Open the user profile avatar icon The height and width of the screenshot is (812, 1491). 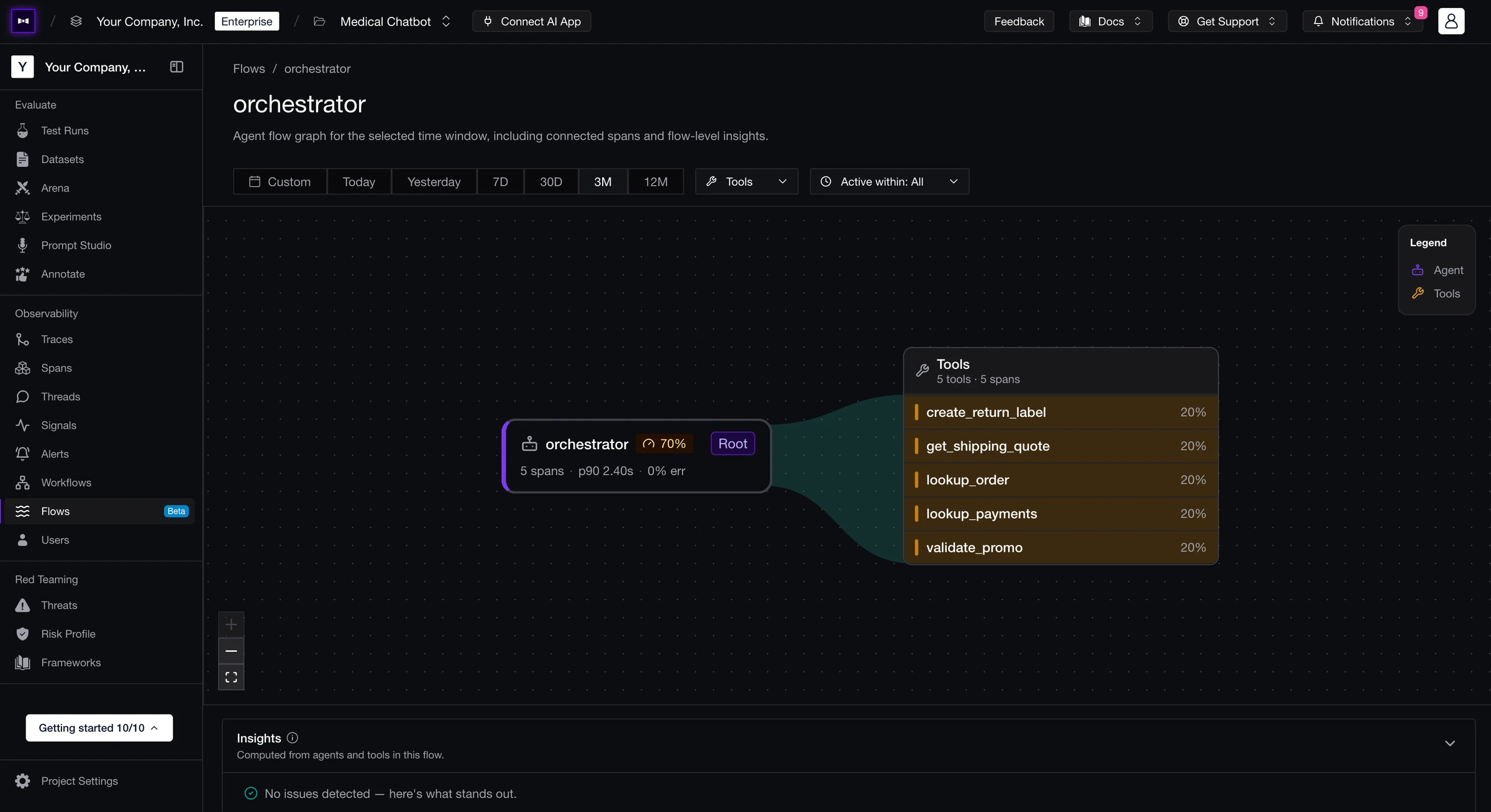[1451, 21]
